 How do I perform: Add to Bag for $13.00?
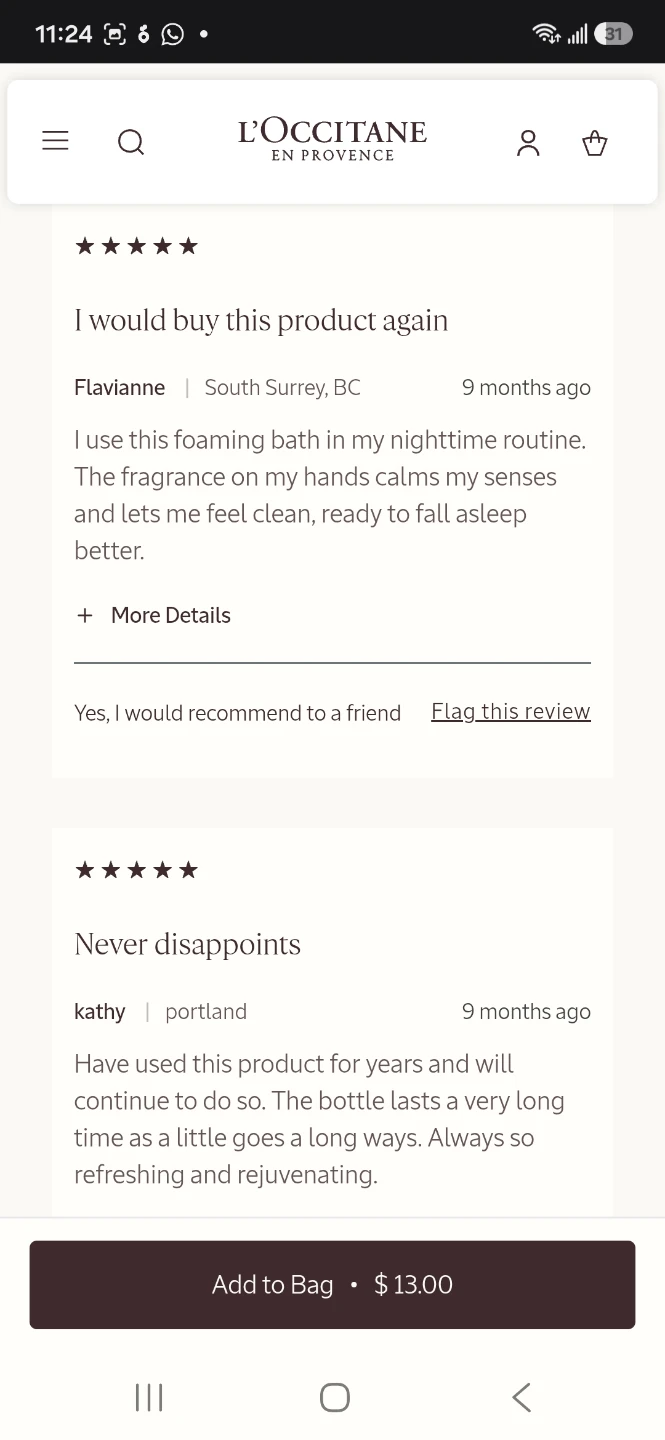pyautogui.click(x=332, y=1285)
